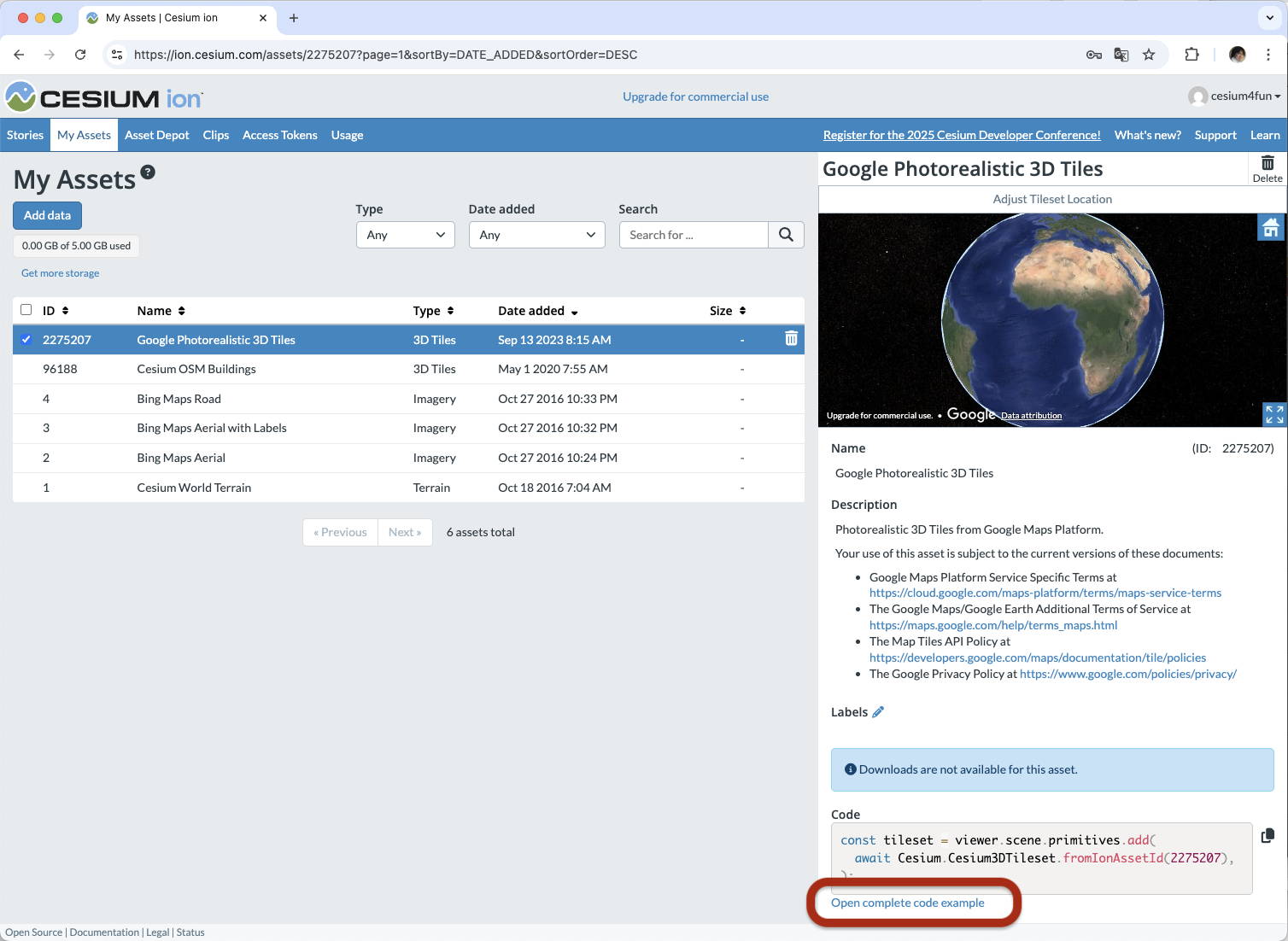Open the Status footer link
The width and height of the screenshot is (1288, 941).
coord(190,932)
